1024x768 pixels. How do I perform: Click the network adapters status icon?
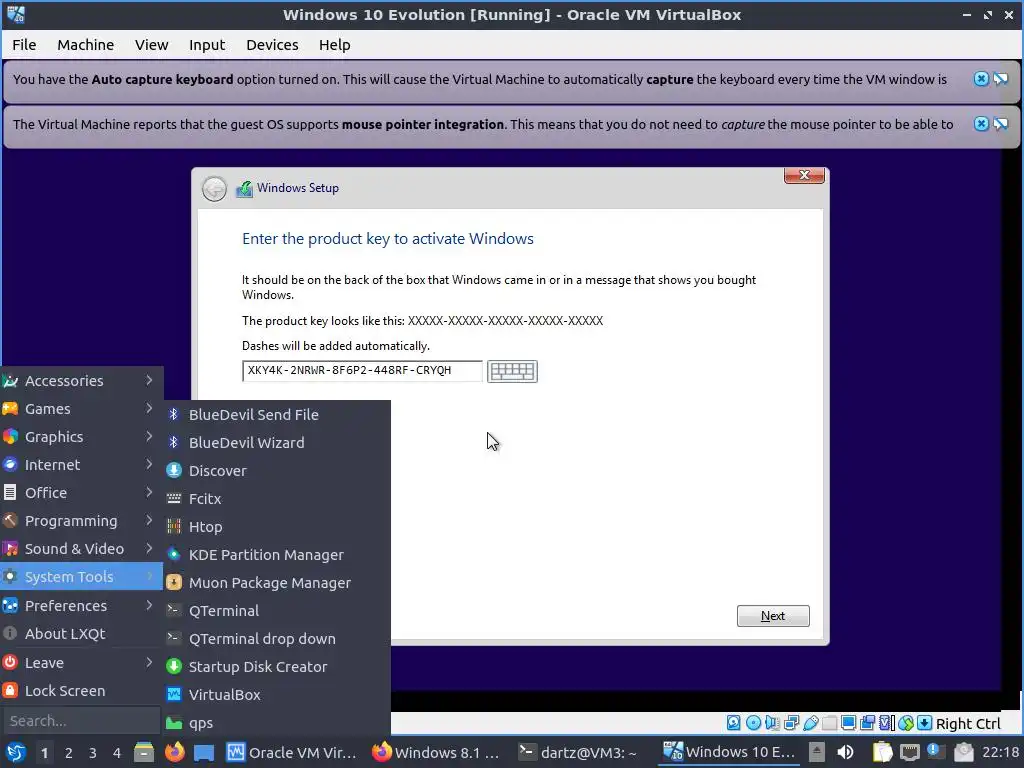[x=791, y=723]
